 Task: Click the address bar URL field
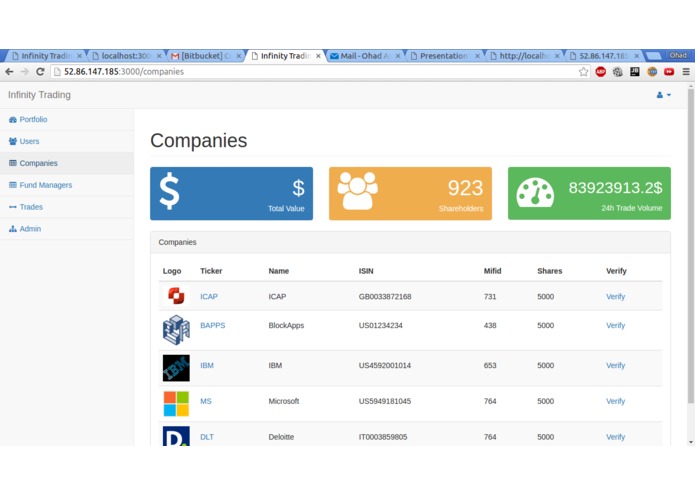[319, 72]
